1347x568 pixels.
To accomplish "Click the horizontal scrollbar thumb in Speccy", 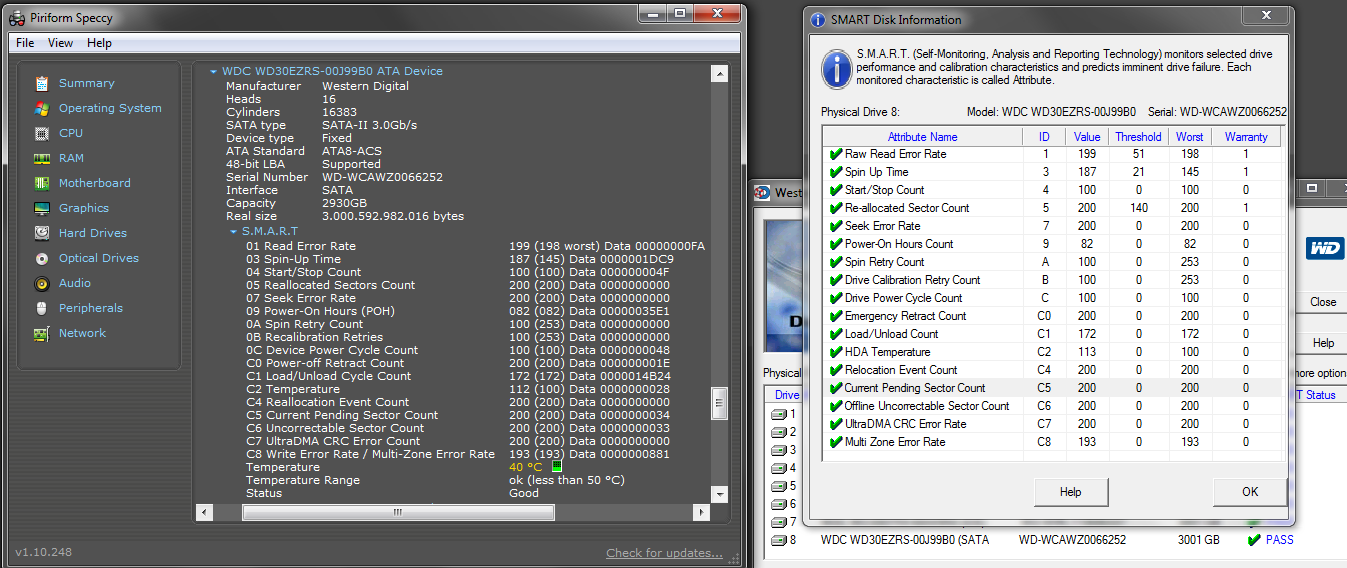I will coord(397,512).
